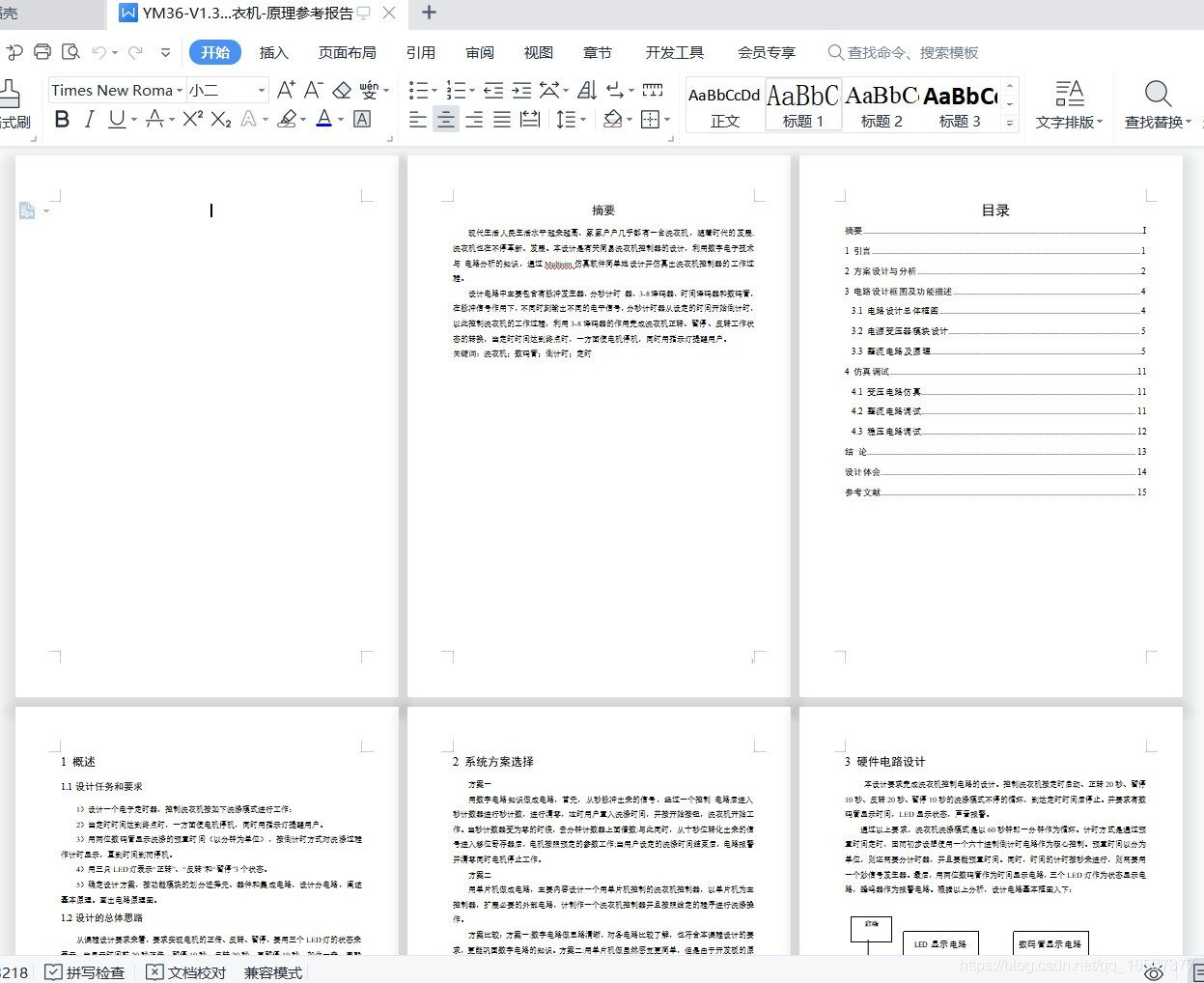
Task: Toggle show/hide ruler marks icon
Action: click(653, 90)
